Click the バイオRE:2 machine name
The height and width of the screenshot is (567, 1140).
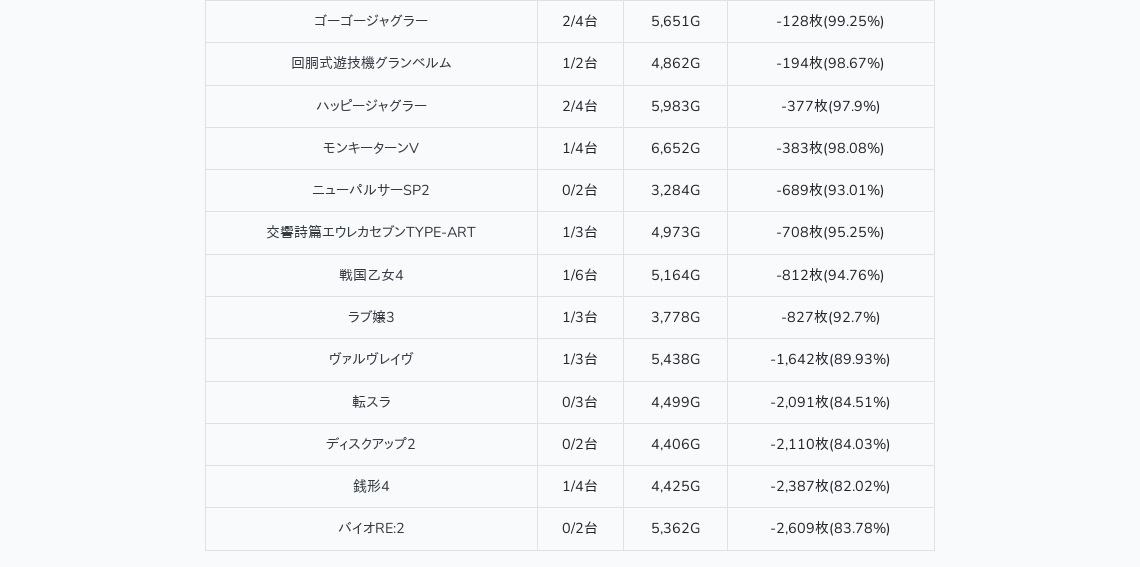[371, 528]
